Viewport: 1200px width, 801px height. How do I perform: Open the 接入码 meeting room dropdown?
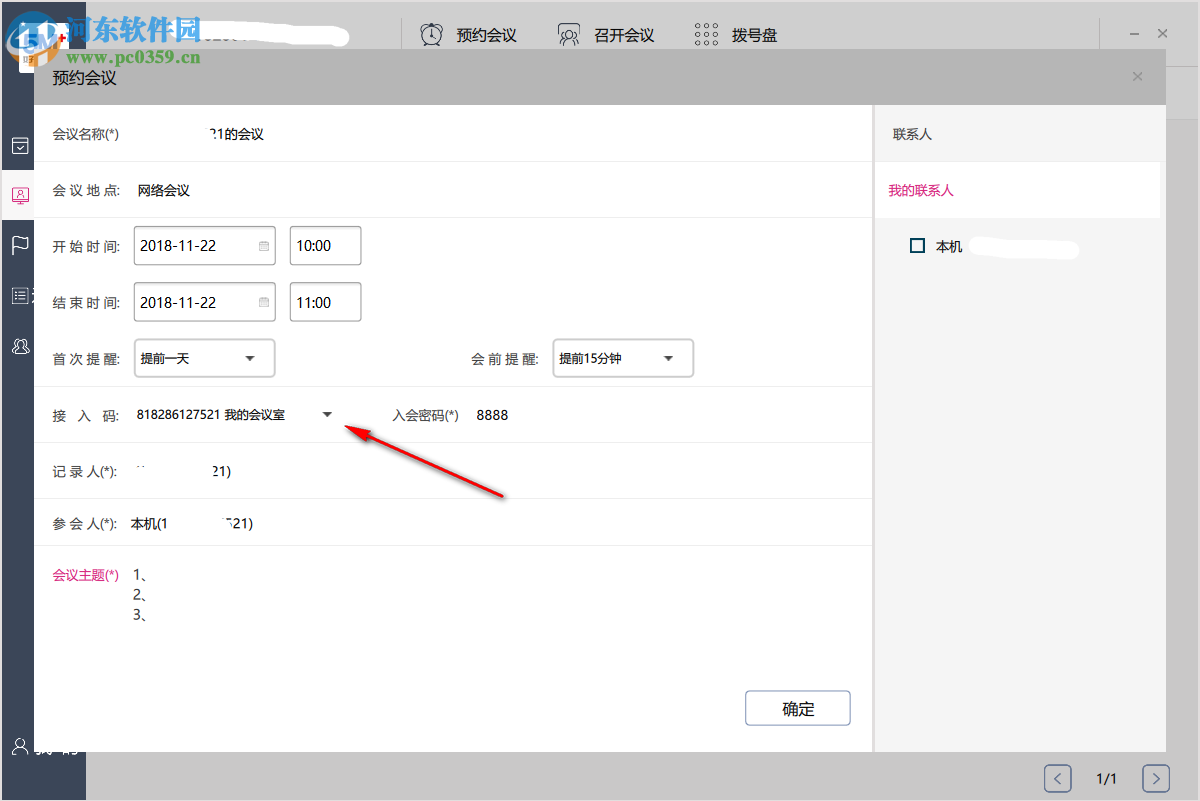(x=327, y=415)
